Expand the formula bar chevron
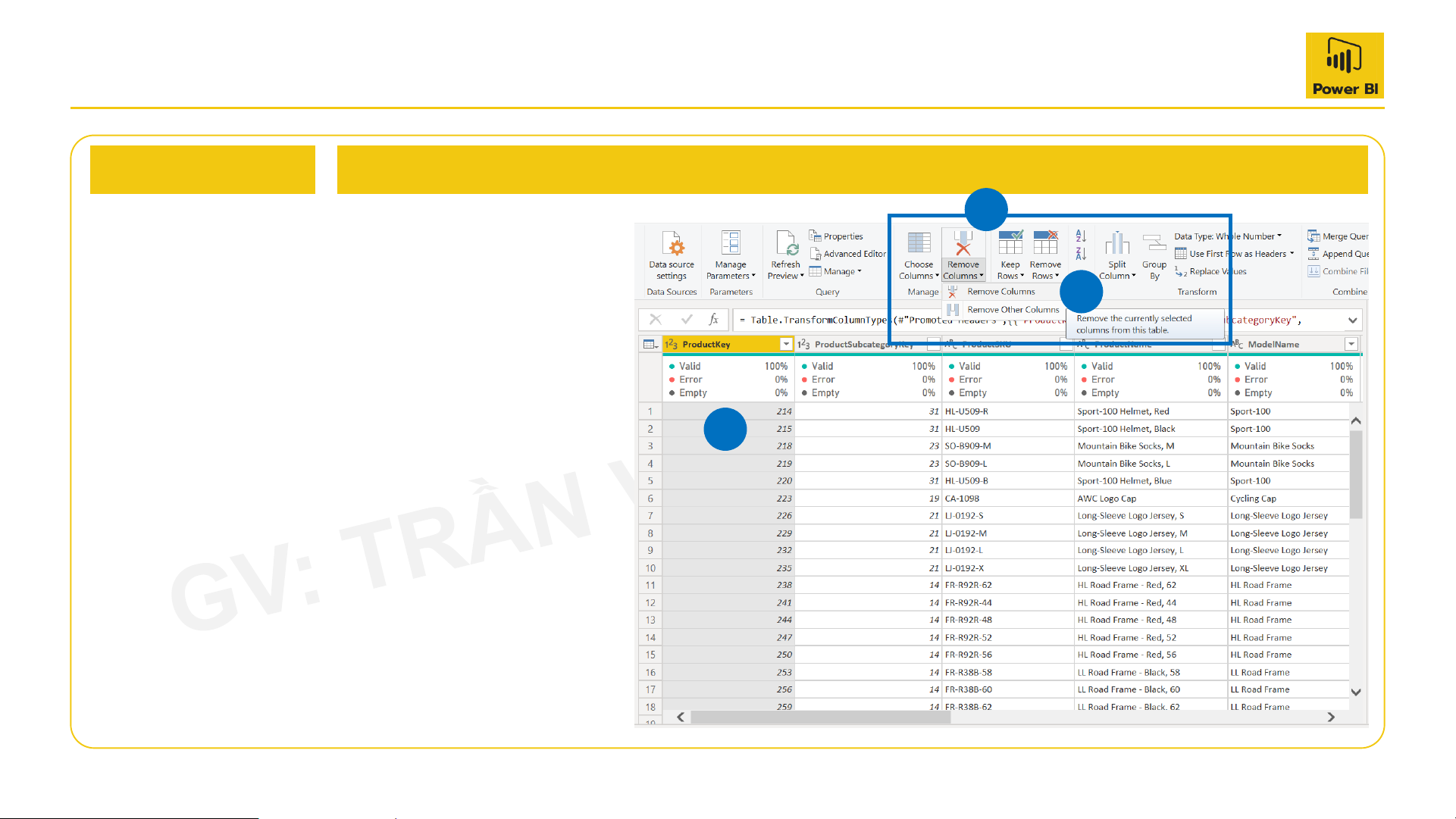The width and height of the screenshot is (1456, 819). (x=1352, y=320)
